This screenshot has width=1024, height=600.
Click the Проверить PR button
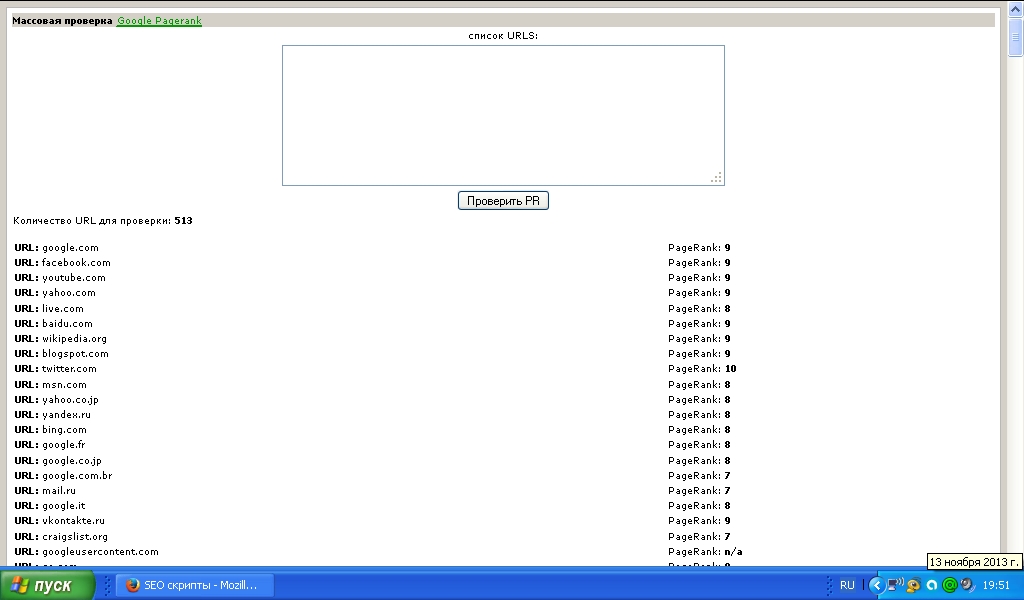pyautogui.click(x=503, y=200)
